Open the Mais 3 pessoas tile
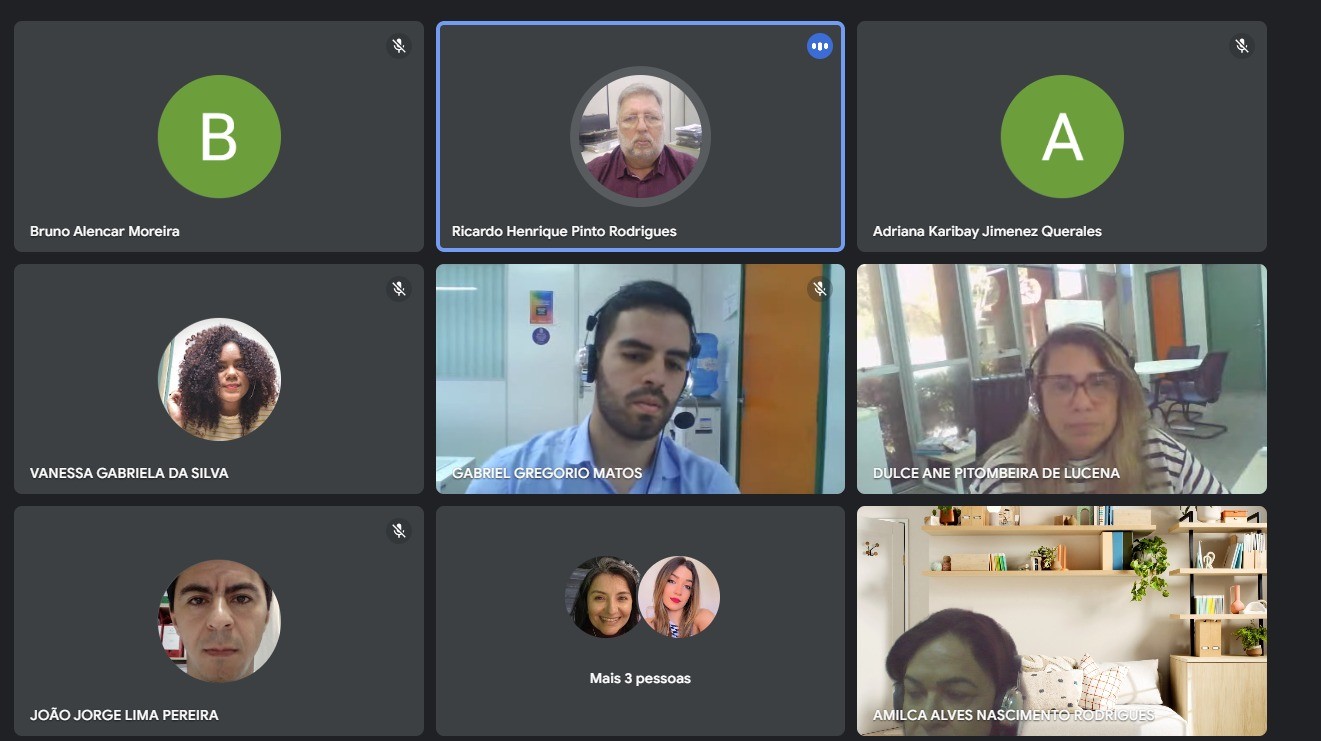 click(640, 621)
